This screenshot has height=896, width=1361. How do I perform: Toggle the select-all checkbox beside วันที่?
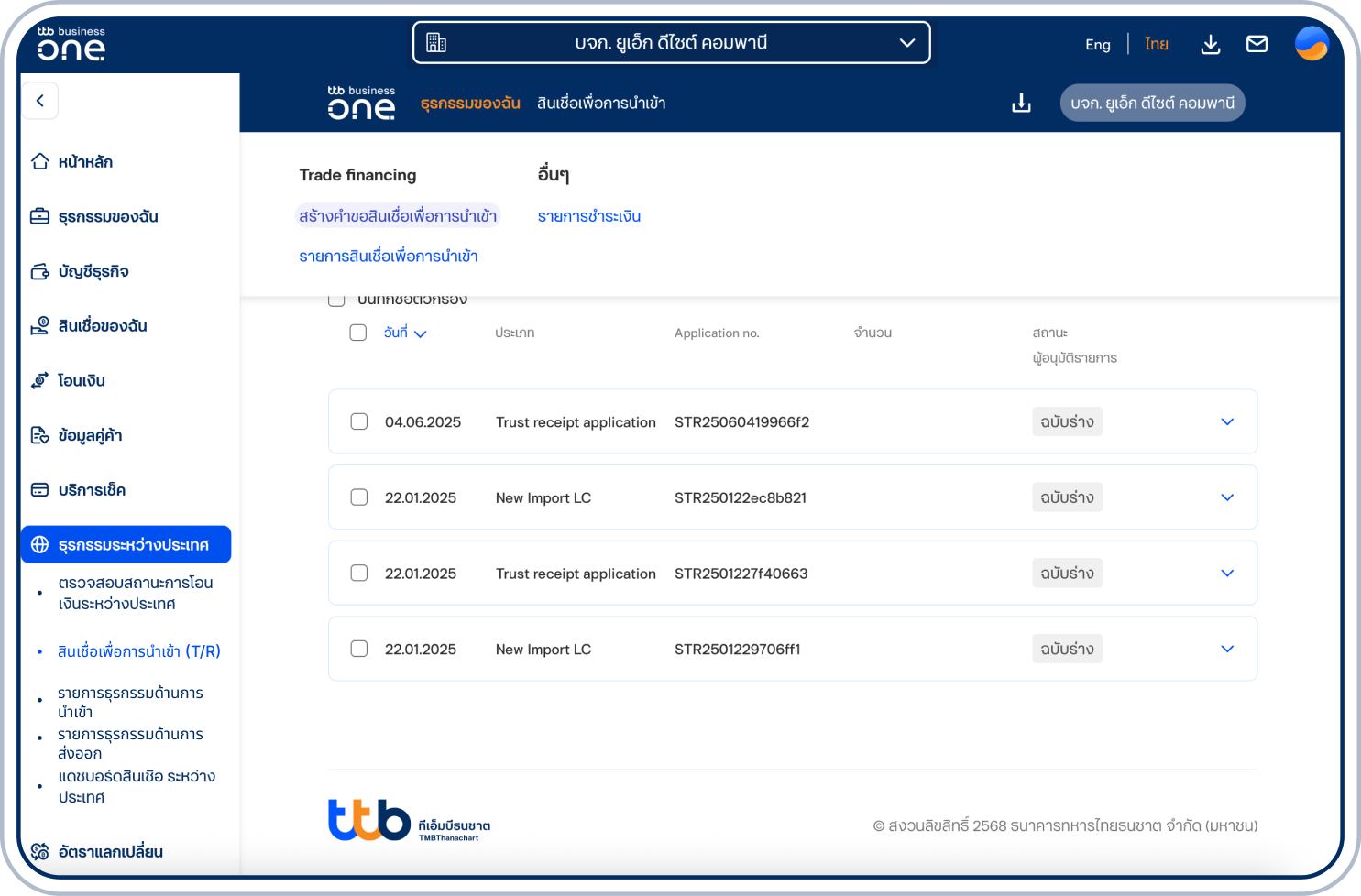(x=358, y=333)
